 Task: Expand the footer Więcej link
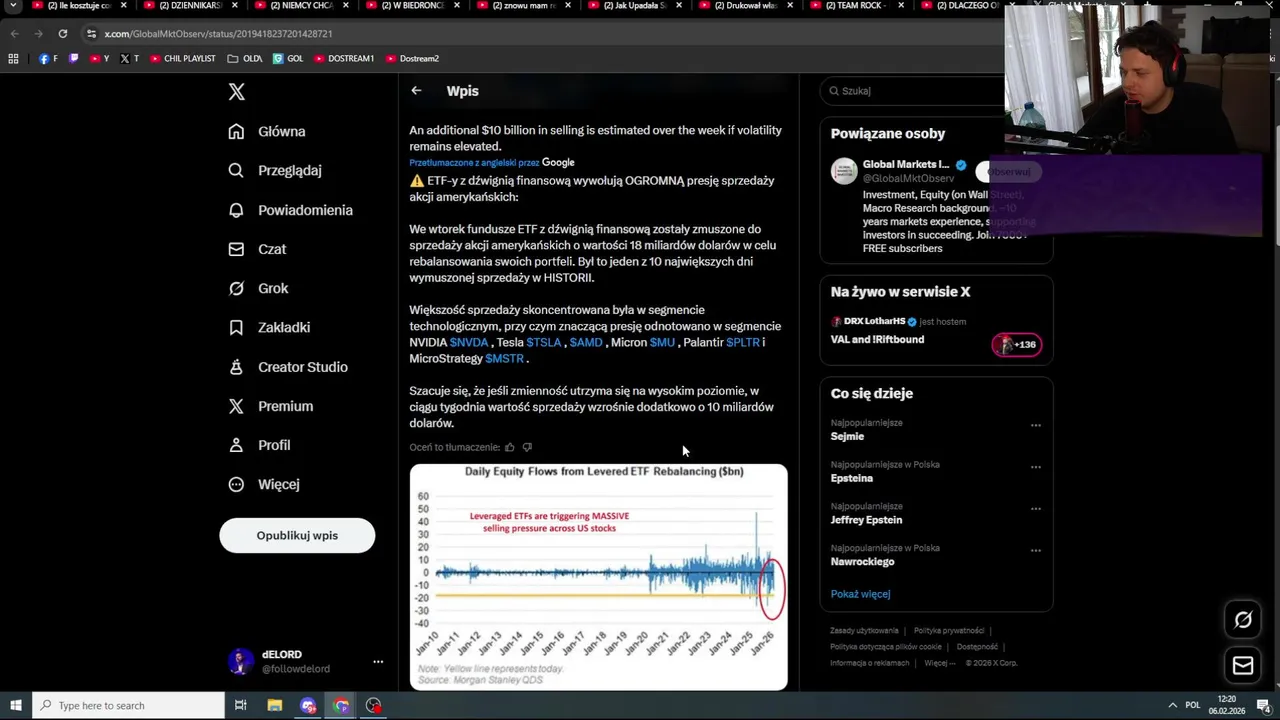[940, 663]
